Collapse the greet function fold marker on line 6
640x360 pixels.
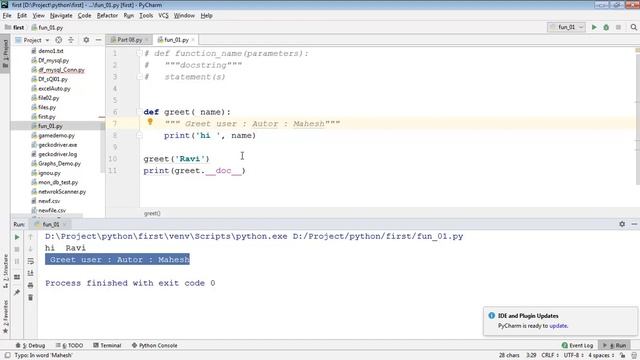click(x=139, y=112)
